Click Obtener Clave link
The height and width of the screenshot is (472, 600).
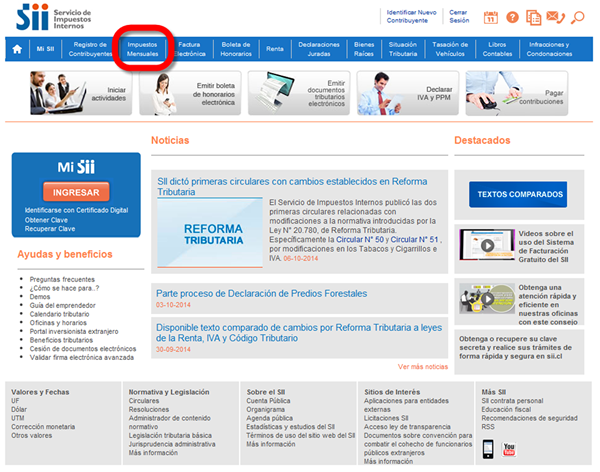point(46,220)
